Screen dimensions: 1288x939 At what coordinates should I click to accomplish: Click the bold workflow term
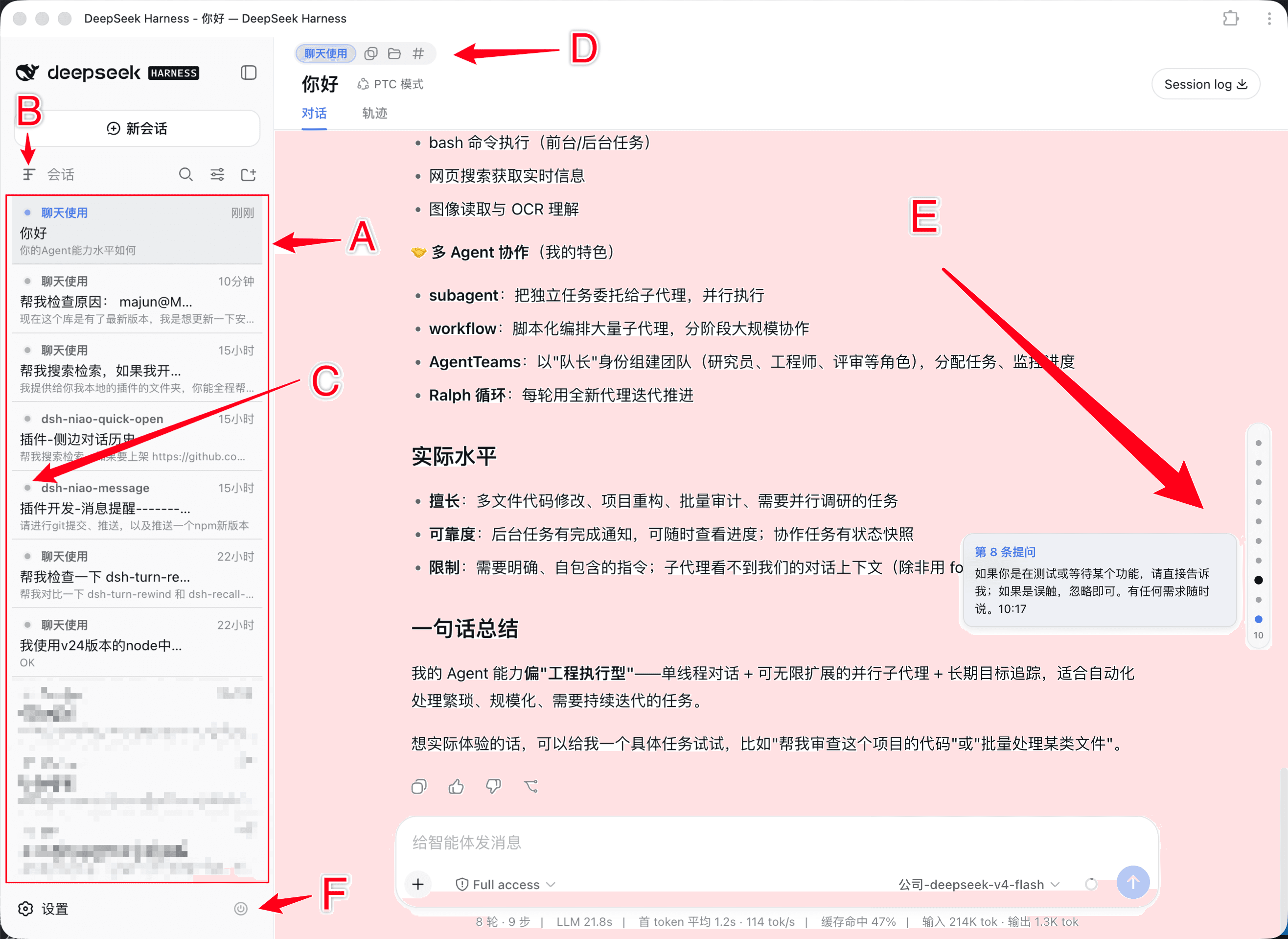coord(462,329)
